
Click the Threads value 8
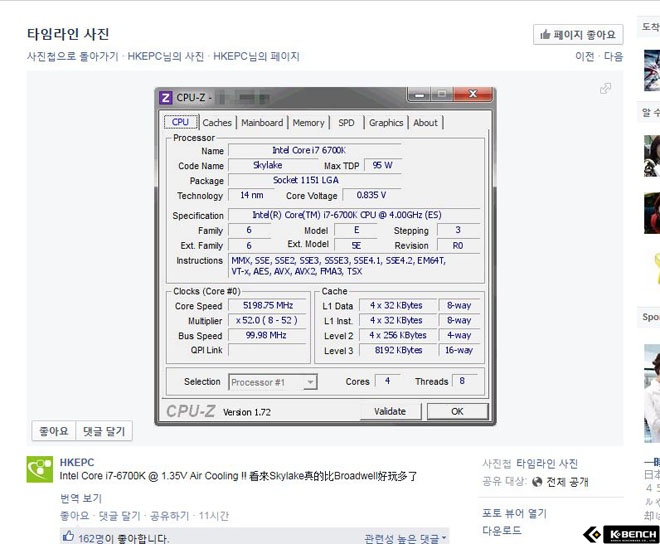(464, 381)
